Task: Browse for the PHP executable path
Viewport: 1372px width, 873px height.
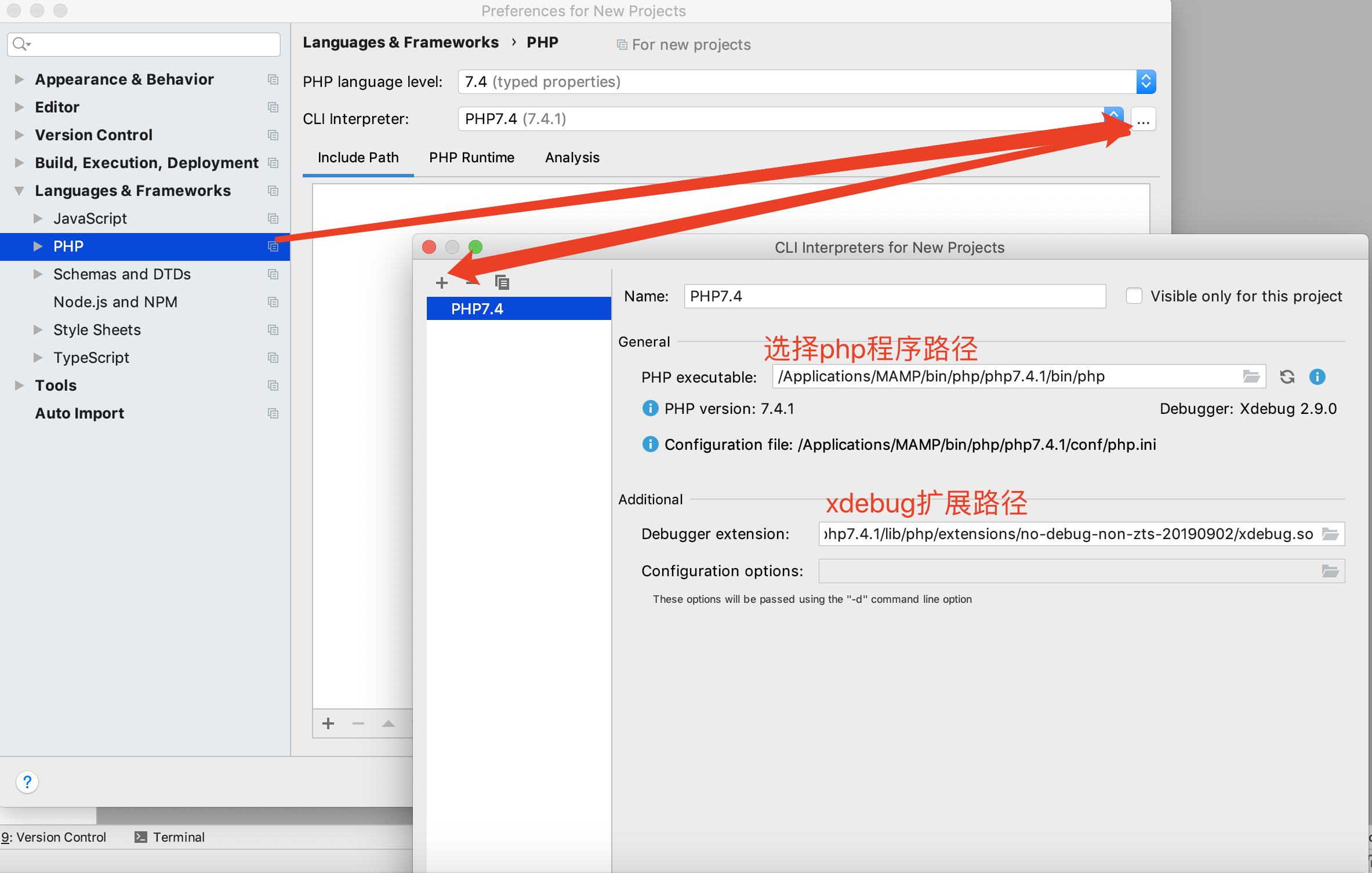Action: point(1251,377)
